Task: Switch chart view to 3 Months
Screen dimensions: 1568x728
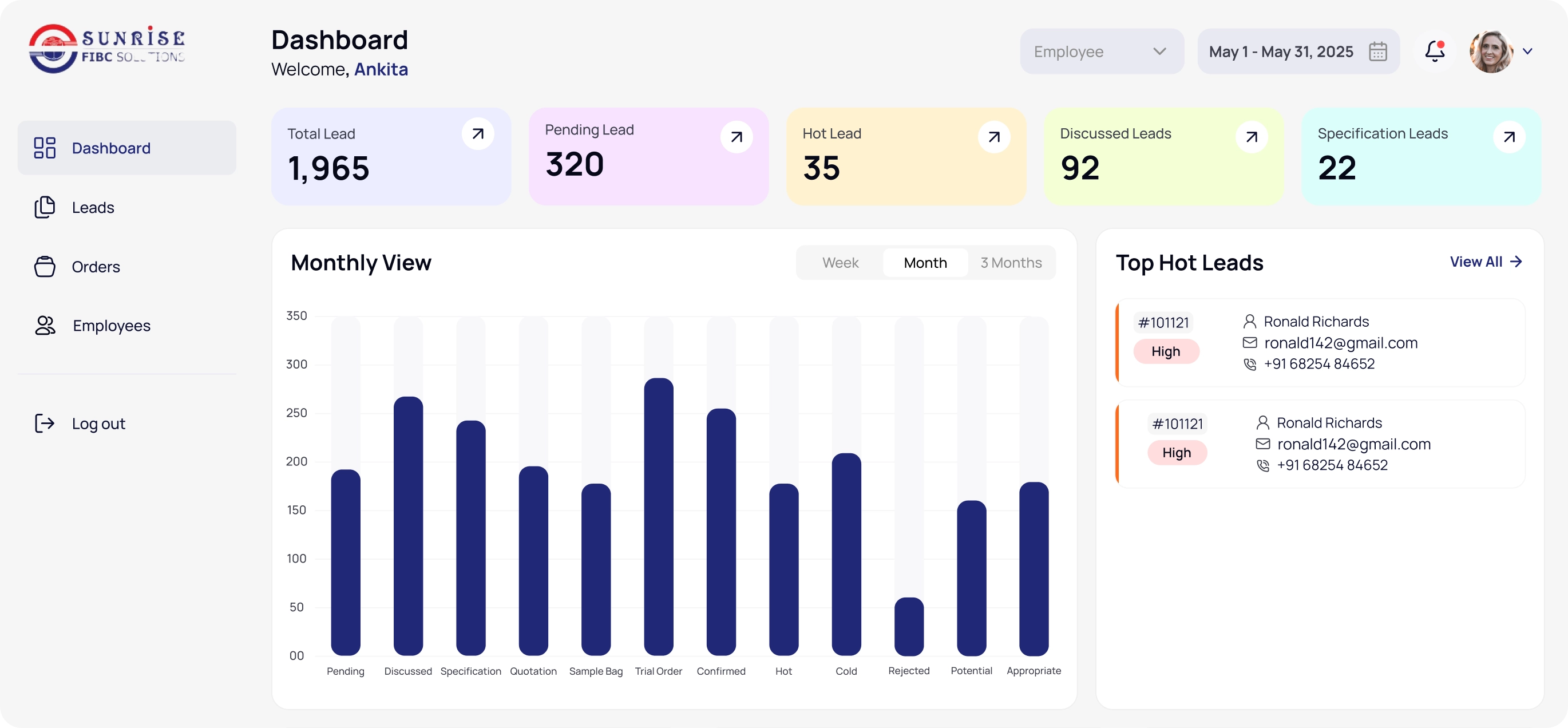Action: 1011,262
